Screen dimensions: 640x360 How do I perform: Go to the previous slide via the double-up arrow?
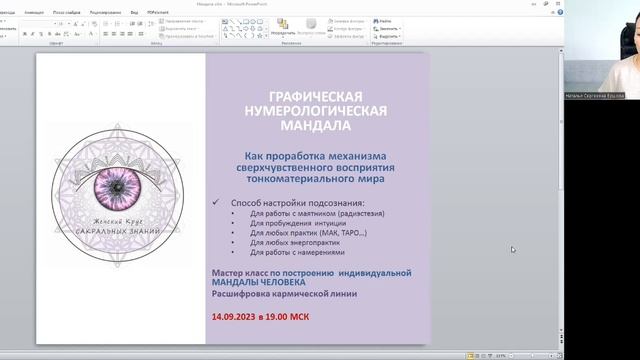pos(561,336)
